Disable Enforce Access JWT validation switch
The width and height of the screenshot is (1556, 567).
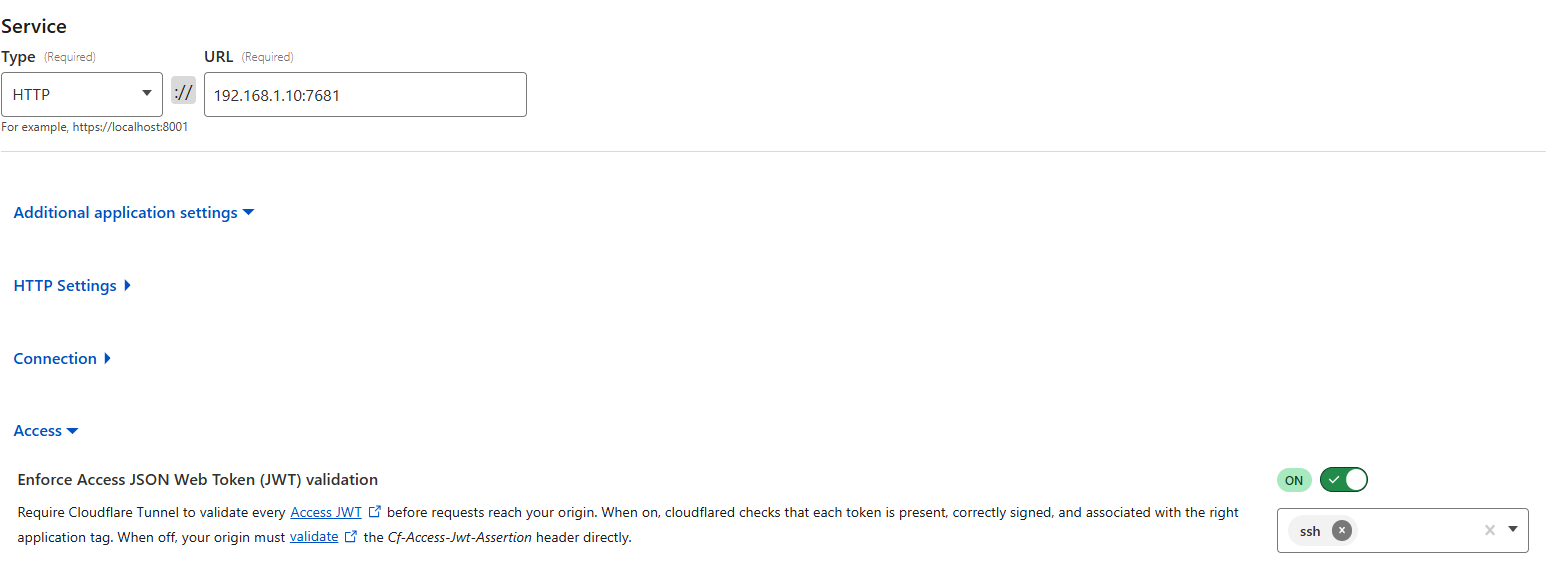tap(1343, 480)
